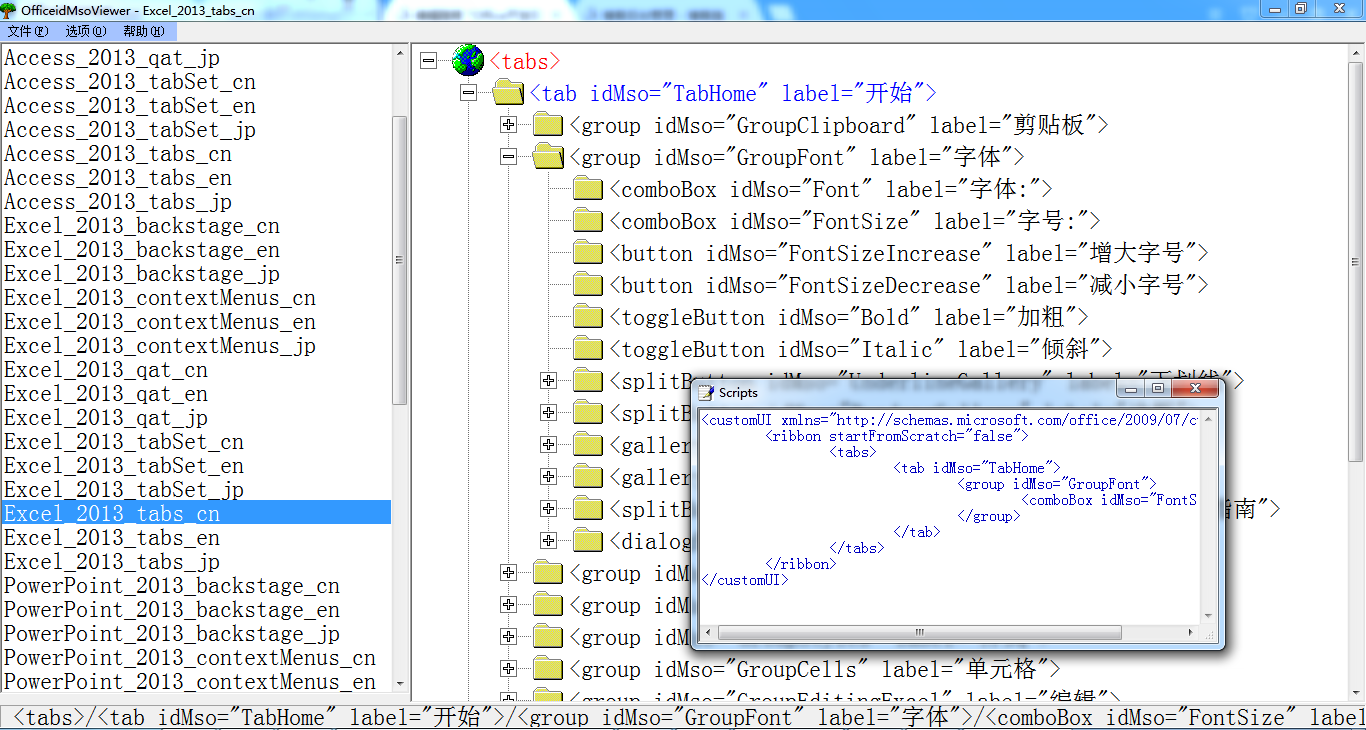The height and width of the screenshot is (730, 1366).
Task: Click folder icon of the dialog row
Action: point(588,540)
